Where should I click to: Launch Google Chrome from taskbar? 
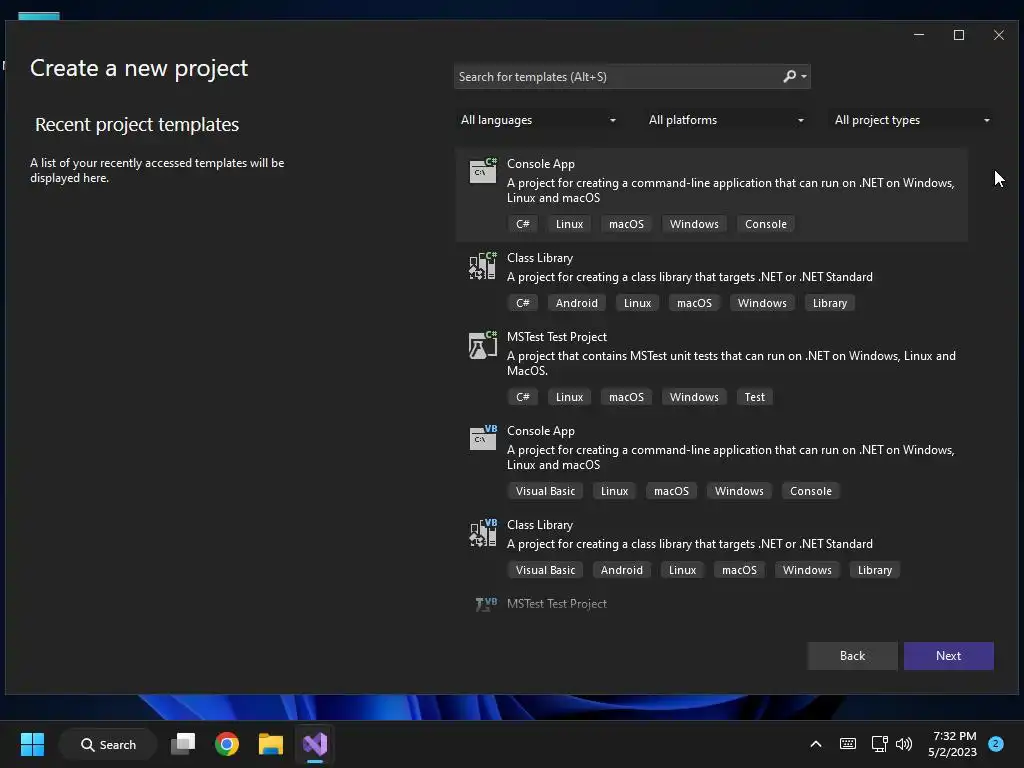coord(227,744)
